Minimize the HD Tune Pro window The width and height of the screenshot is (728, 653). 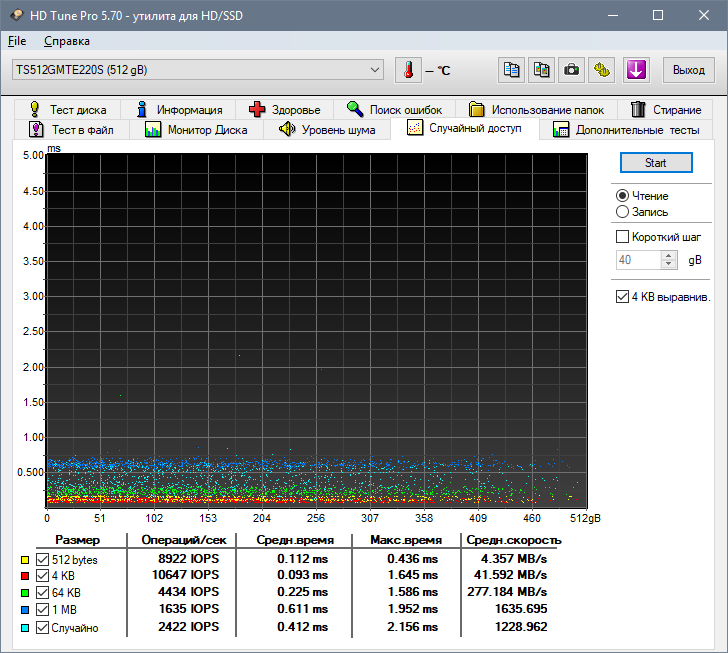click(x=613, y=15)
